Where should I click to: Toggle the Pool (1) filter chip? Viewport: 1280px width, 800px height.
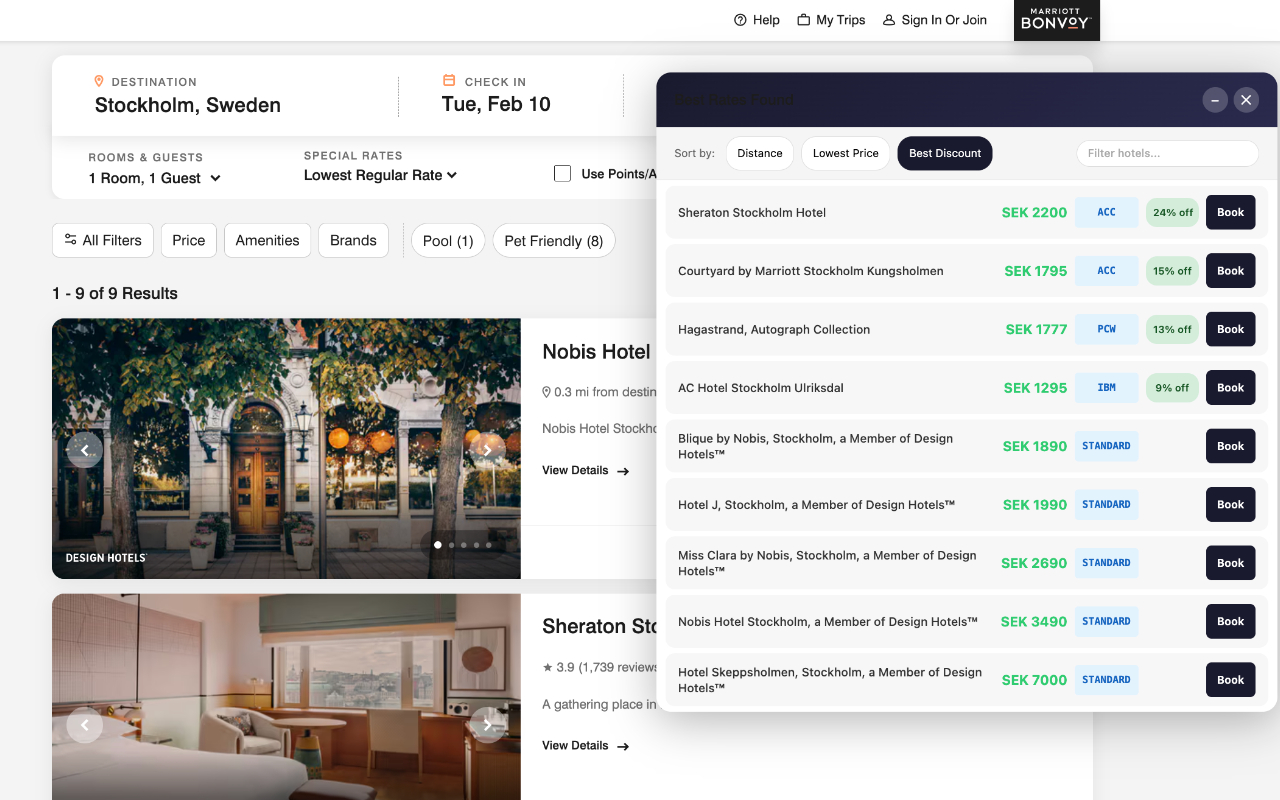point(448,240)
